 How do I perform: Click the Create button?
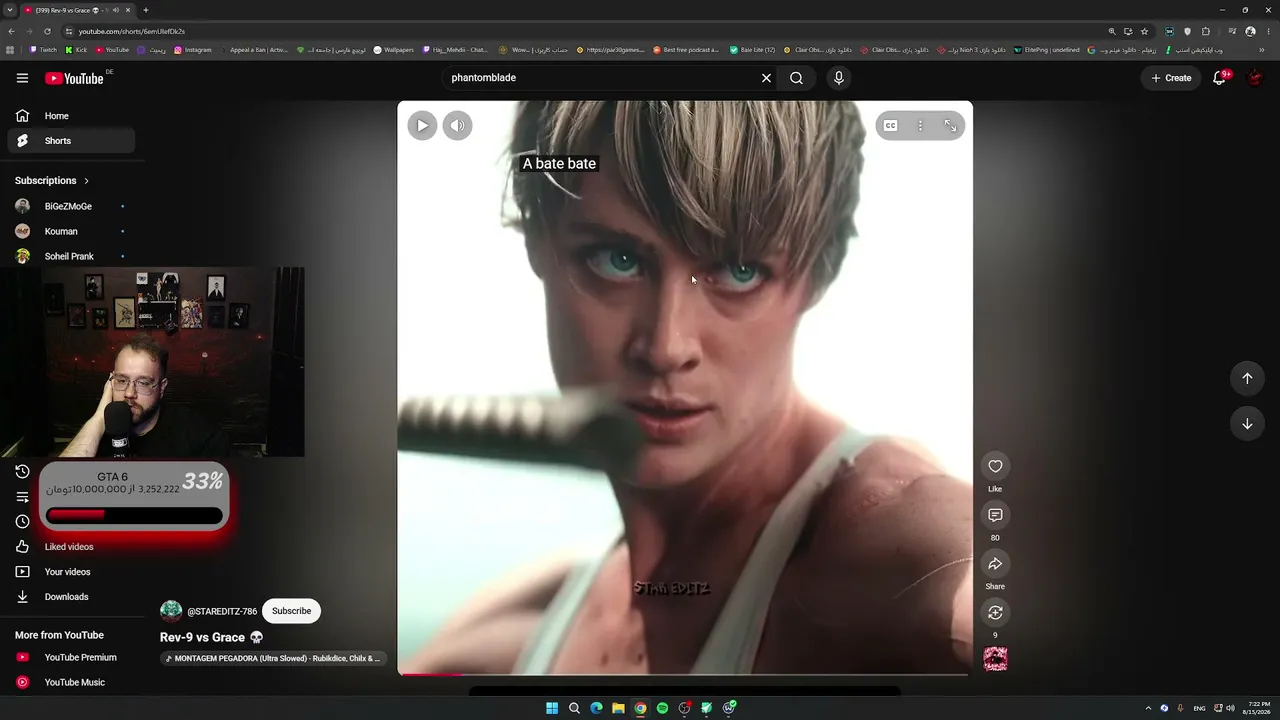pos(1171,78)
